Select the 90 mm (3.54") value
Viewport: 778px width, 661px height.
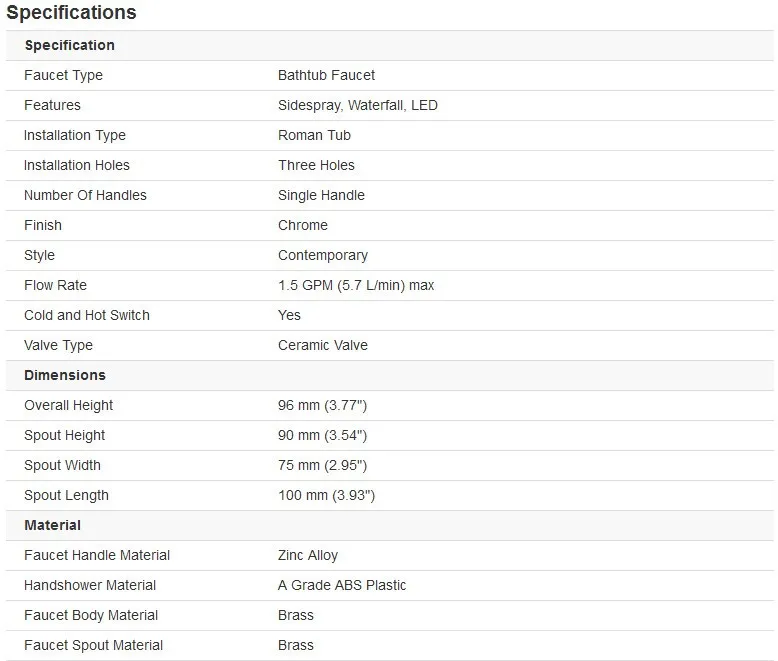323,435
